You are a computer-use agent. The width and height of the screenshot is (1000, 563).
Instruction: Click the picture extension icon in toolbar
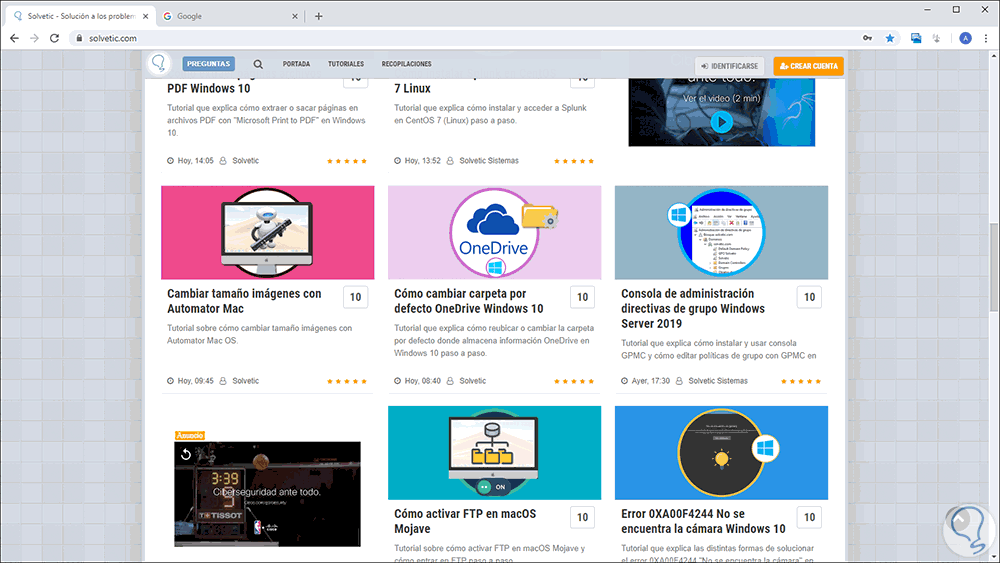[916, 38]
